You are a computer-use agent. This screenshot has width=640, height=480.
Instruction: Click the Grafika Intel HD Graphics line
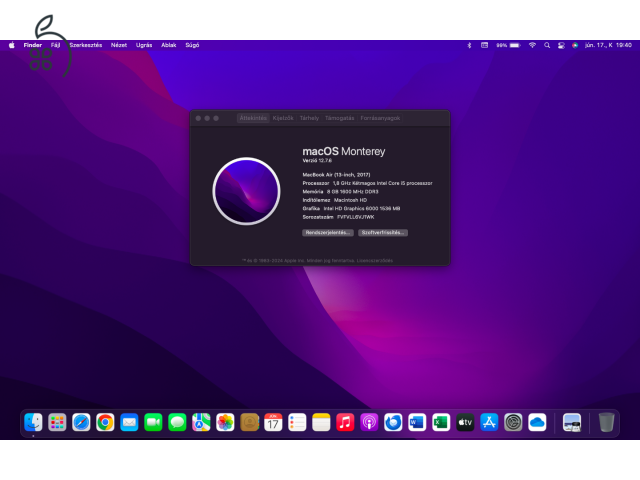click(x=351, y=209)
